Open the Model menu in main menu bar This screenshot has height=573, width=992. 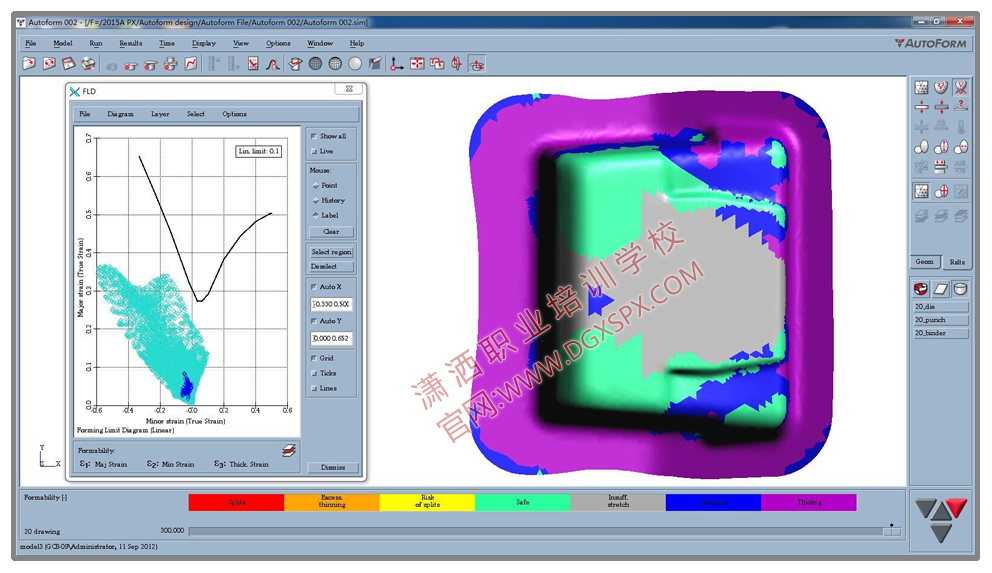tap(63, 43)
